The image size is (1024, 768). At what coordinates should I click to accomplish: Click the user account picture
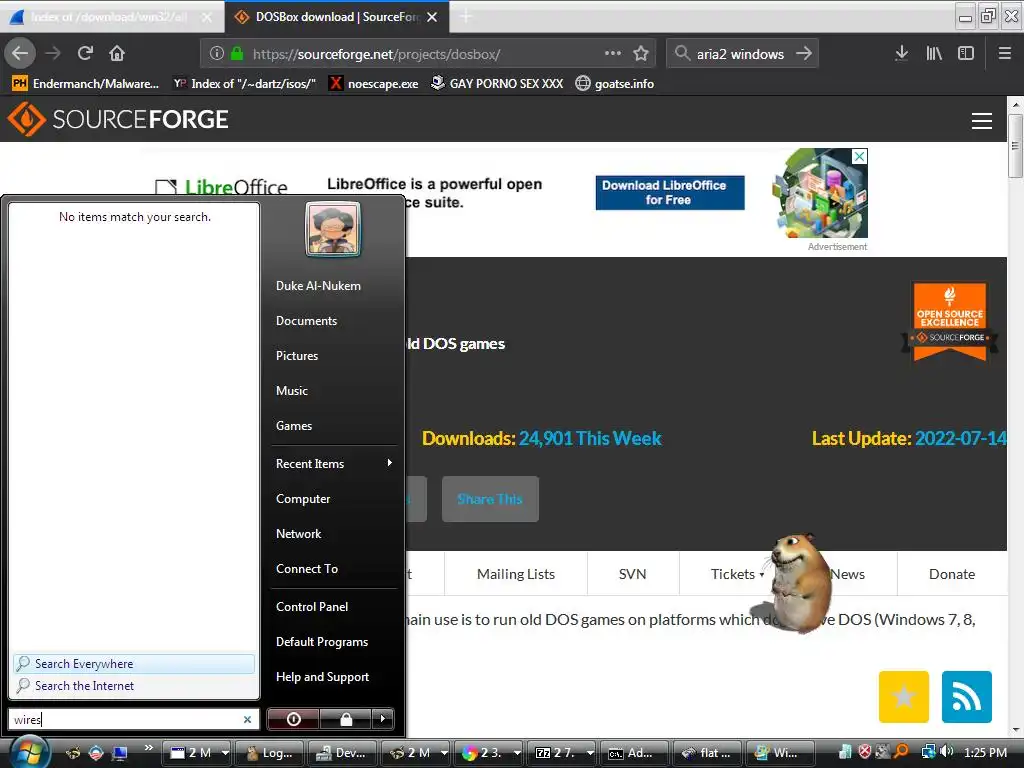[333, 229]
